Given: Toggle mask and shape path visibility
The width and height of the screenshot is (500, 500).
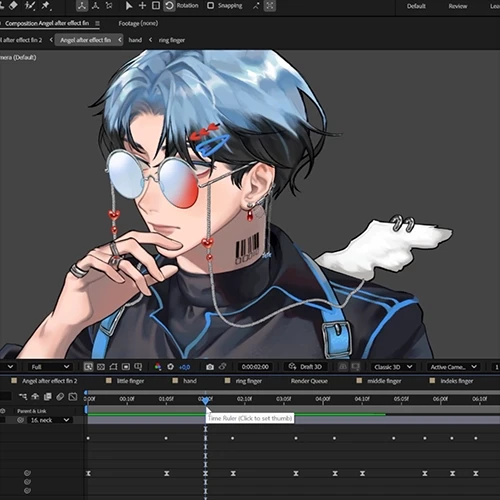Looking at the screenshot, I should [113, 367].
